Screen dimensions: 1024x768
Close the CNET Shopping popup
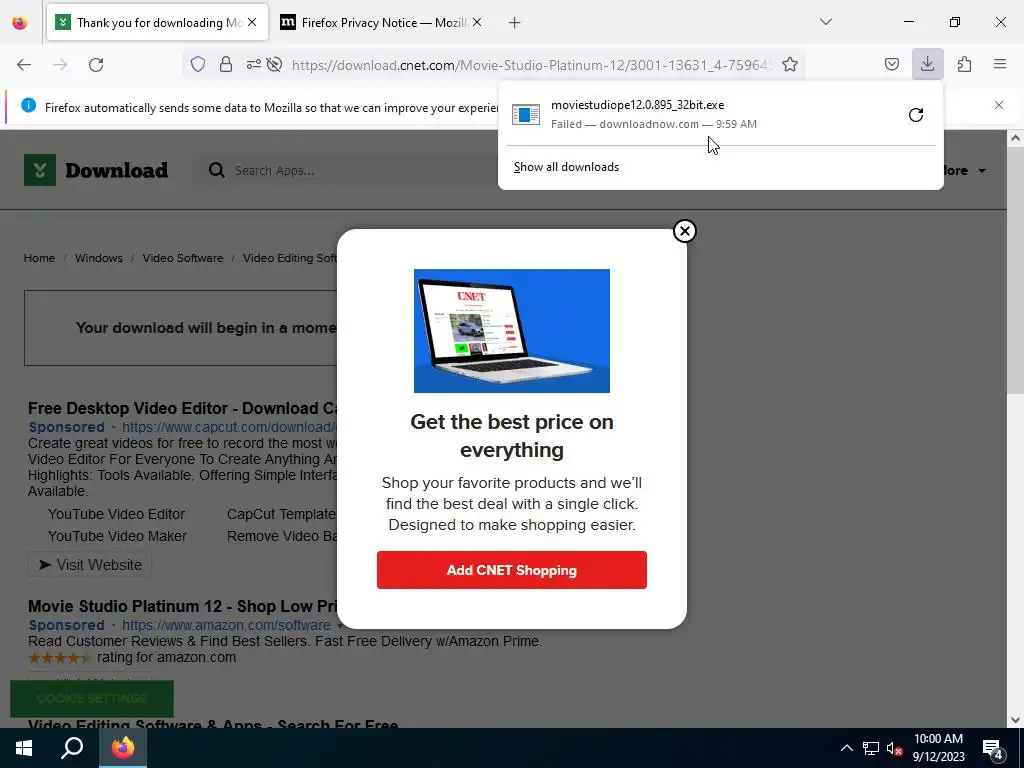[684, 231]
